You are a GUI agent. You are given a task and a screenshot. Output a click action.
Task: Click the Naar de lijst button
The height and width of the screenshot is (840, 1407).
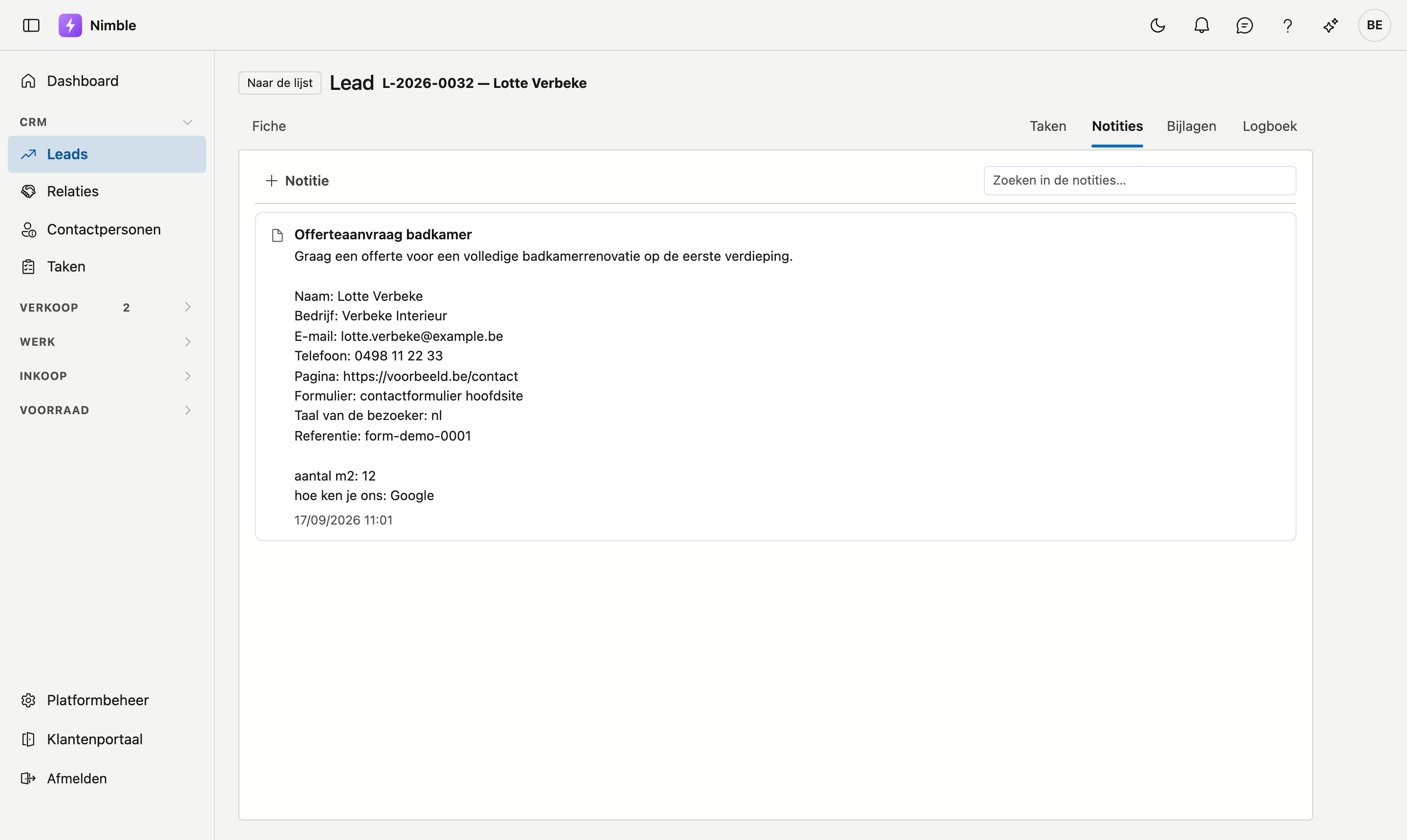tap(280, 83)
